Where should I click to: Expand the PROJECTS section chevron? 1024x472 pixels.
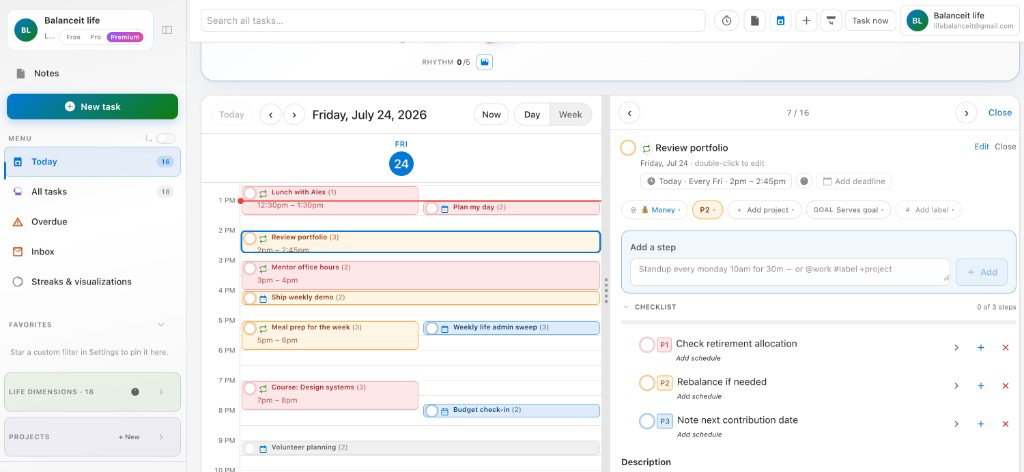pos(161,437)
